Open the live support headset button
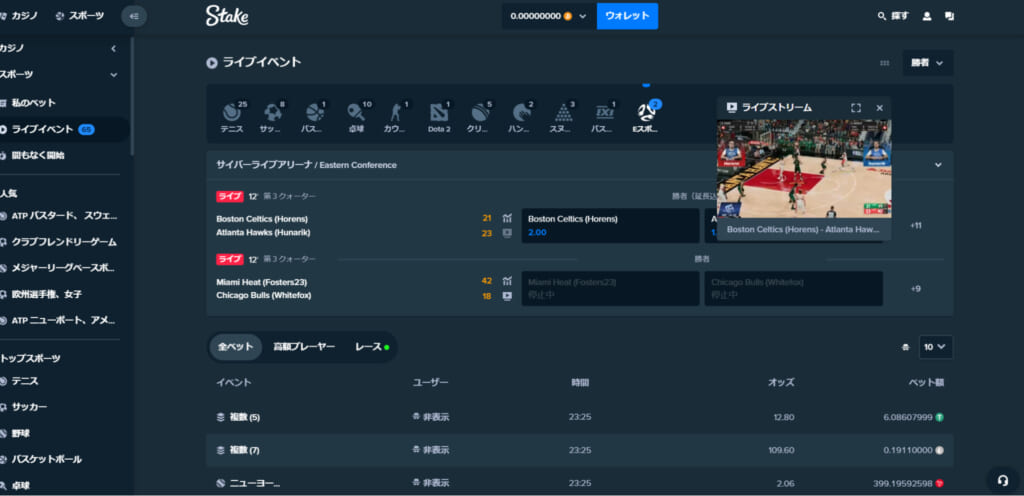Image resolution: width=1024 pixels, height=496 pixels. click(x=1002, y=480)
